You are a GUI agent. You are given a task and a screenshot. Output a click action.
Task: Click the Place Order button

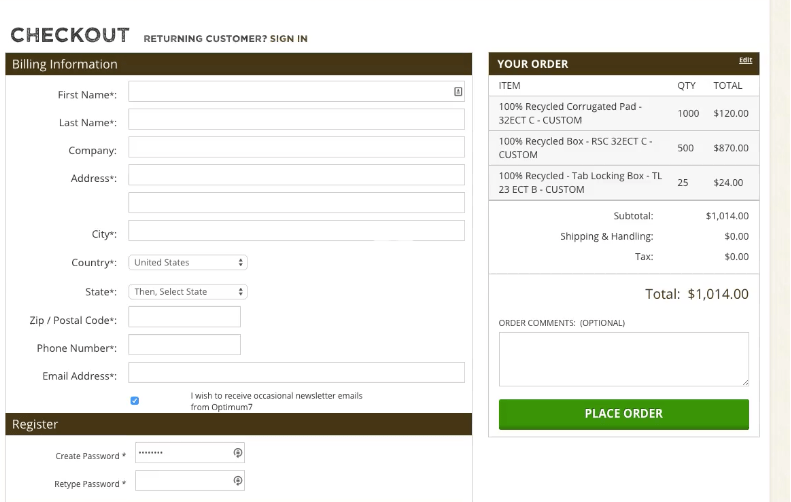coord(624,414)
